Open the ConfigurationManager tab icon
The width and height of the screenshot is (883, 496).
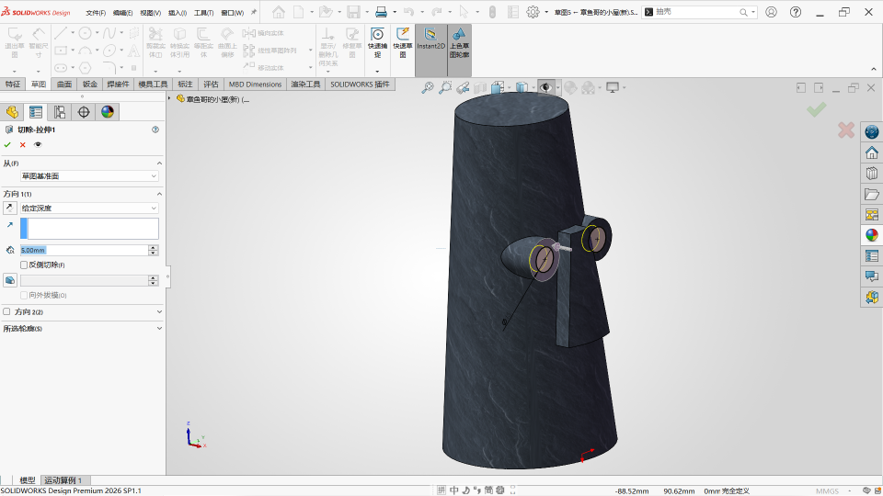point(59,112)
